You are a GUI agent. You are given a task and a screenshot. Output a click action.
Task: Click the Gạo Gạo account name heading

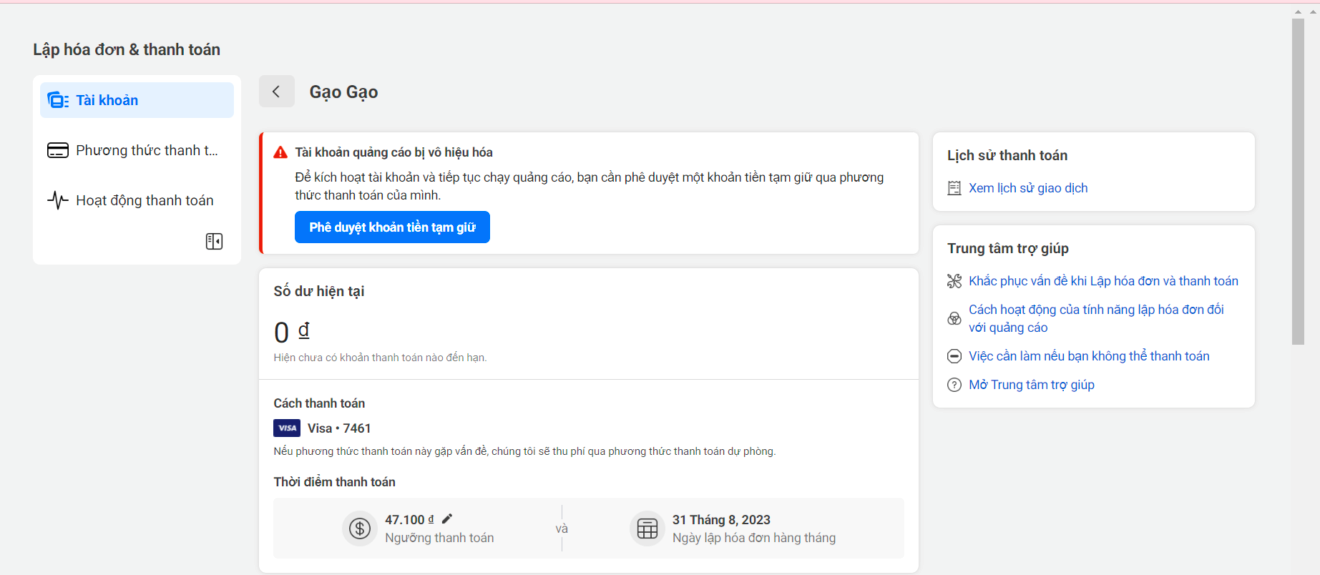(344, 92)
